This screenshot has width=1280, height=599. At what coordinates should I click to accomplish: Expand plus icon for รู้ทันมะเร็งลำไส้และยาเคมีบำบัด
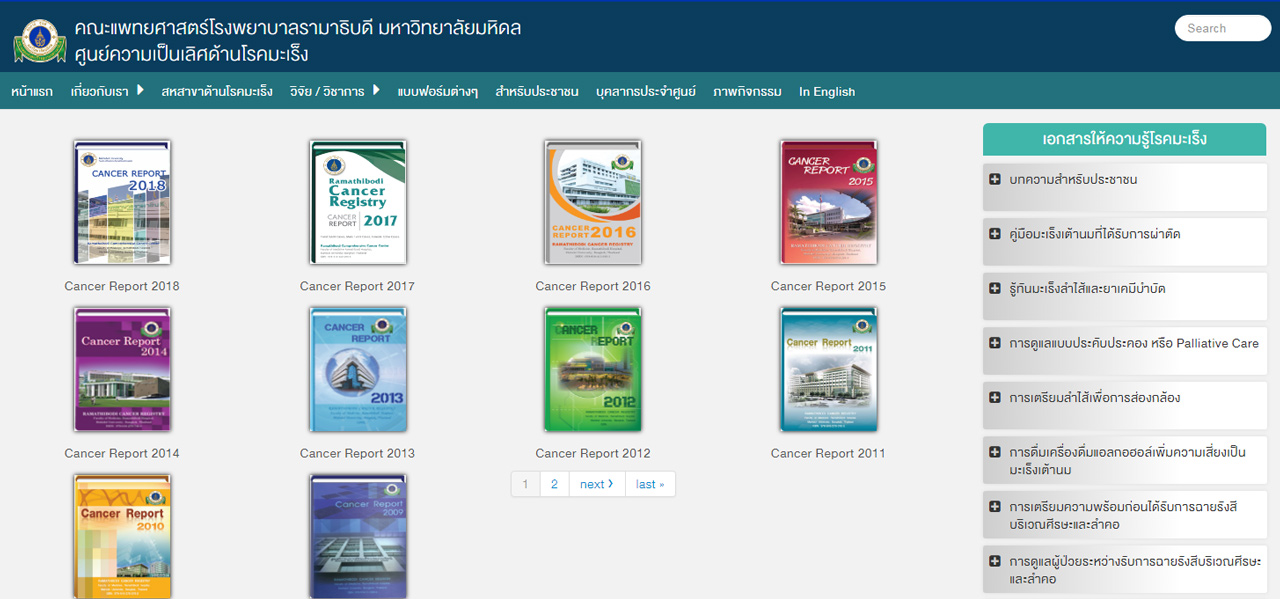[995, 288]
